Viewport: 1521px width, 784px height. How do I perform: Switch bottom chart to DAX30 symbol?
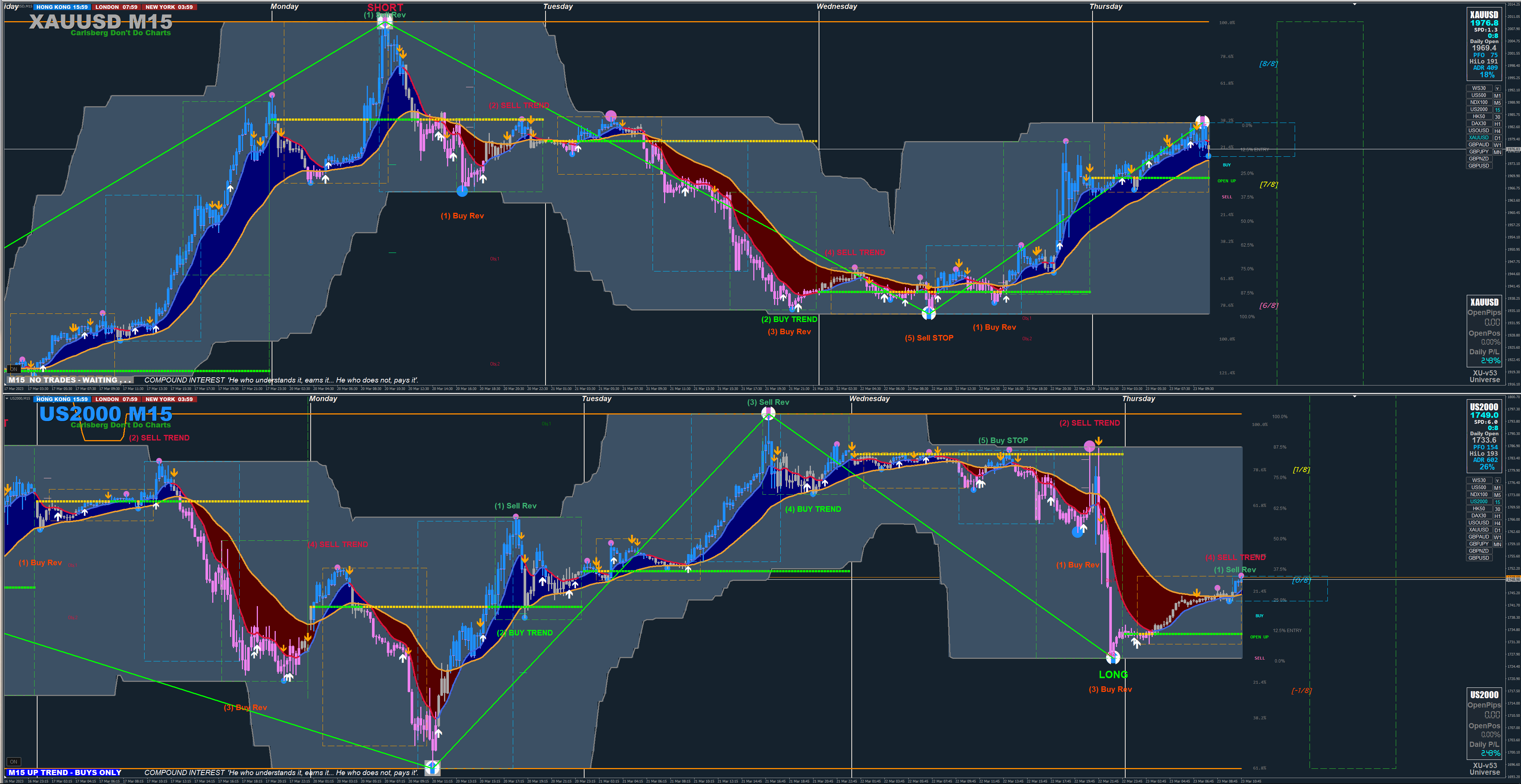tap(1479, 515)
